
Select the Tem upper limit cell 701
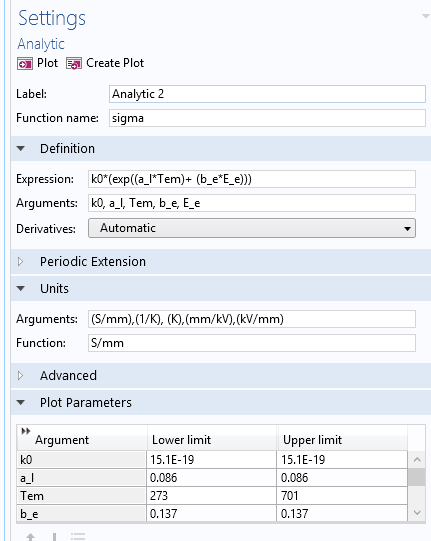click(342, 496)
